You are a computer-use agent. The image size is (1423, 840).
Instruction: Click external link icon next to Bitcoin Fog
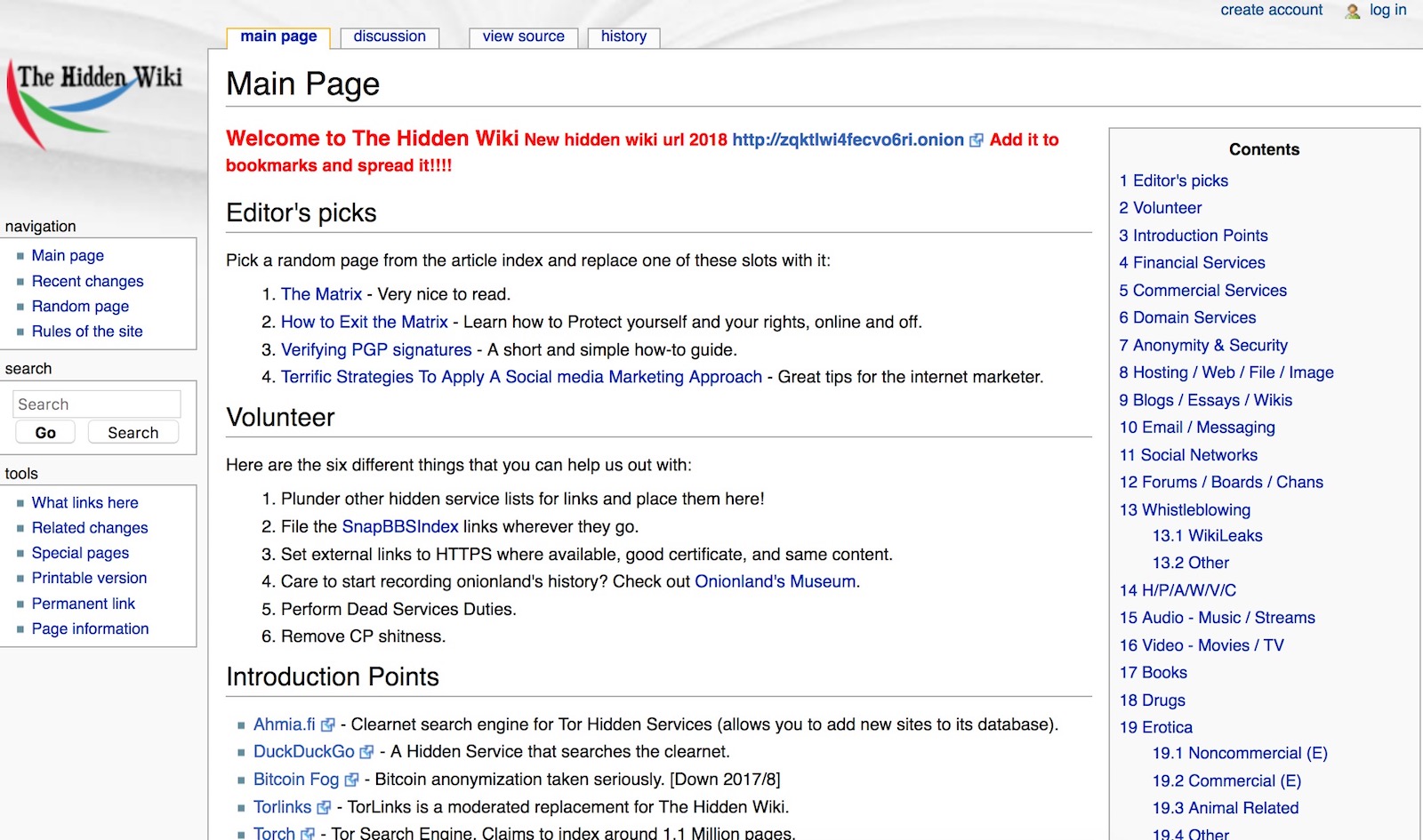coord(351,780)
